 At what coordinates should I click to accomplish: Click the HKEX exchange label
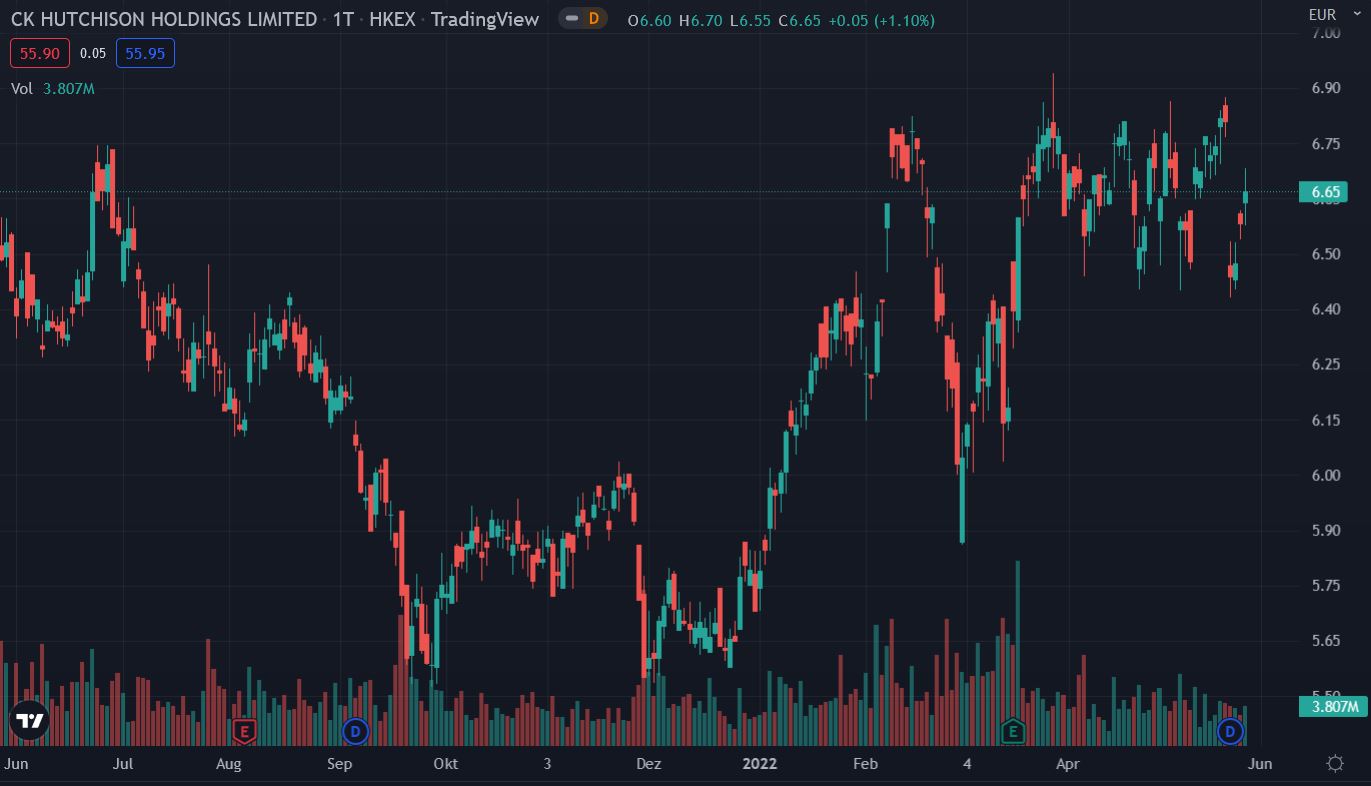(392, 19)
